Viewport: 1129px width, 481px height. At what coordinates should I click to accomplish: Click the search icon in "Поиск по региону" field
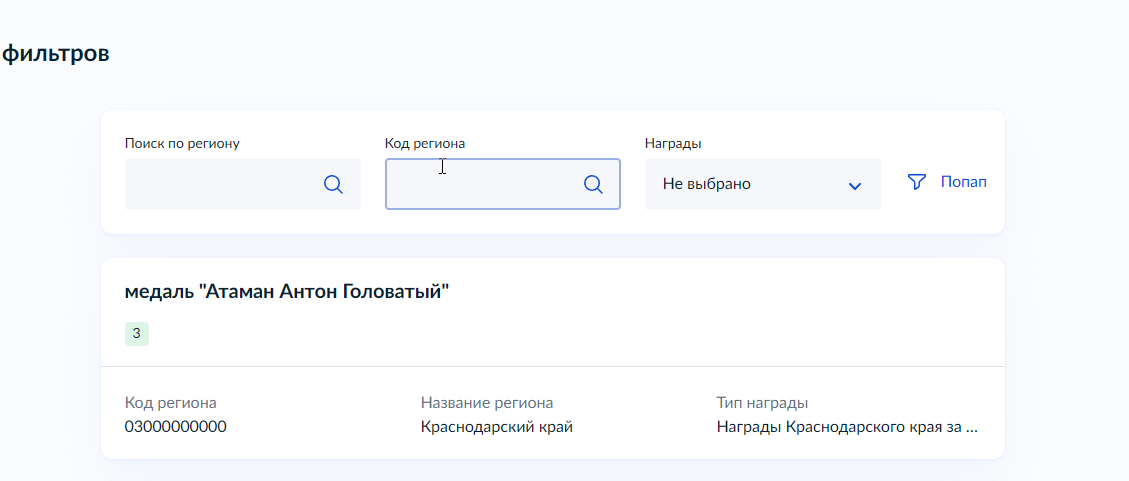(x=333, y=184)
